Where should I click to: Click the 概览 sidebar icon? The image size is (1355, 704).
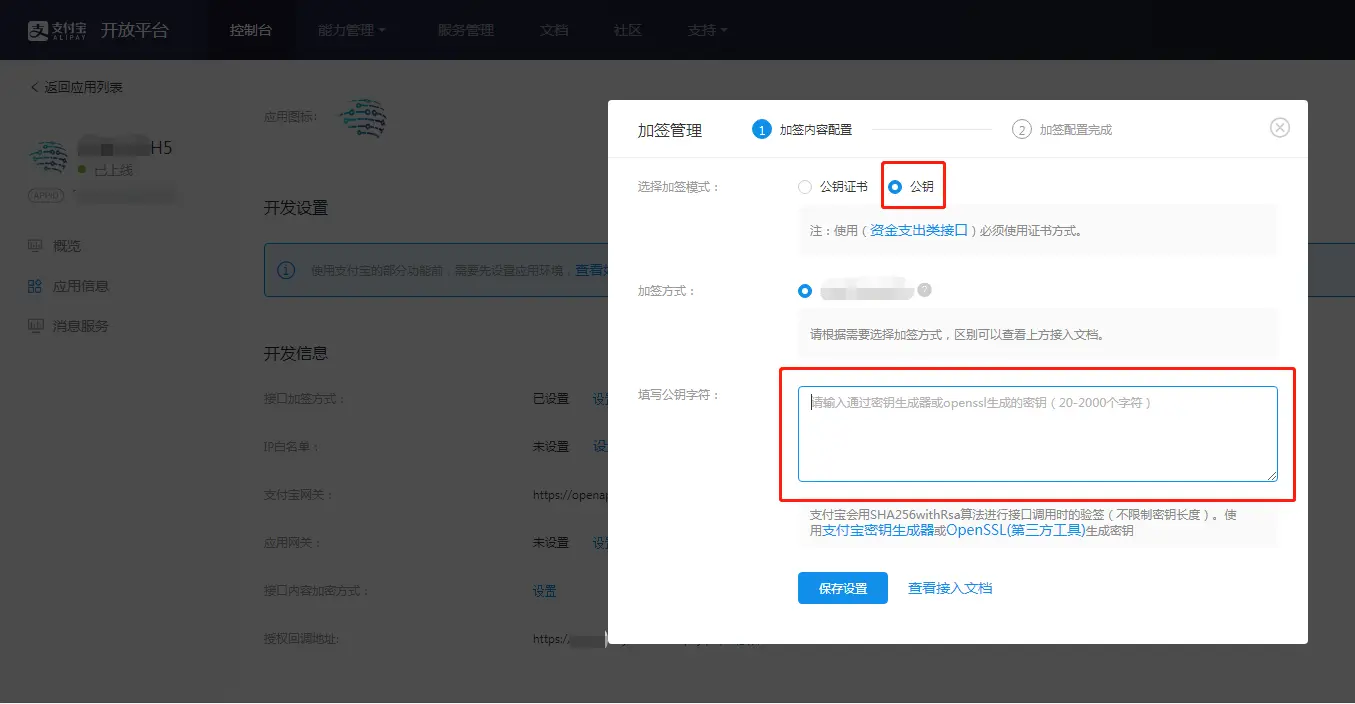(x=35, y=246)
